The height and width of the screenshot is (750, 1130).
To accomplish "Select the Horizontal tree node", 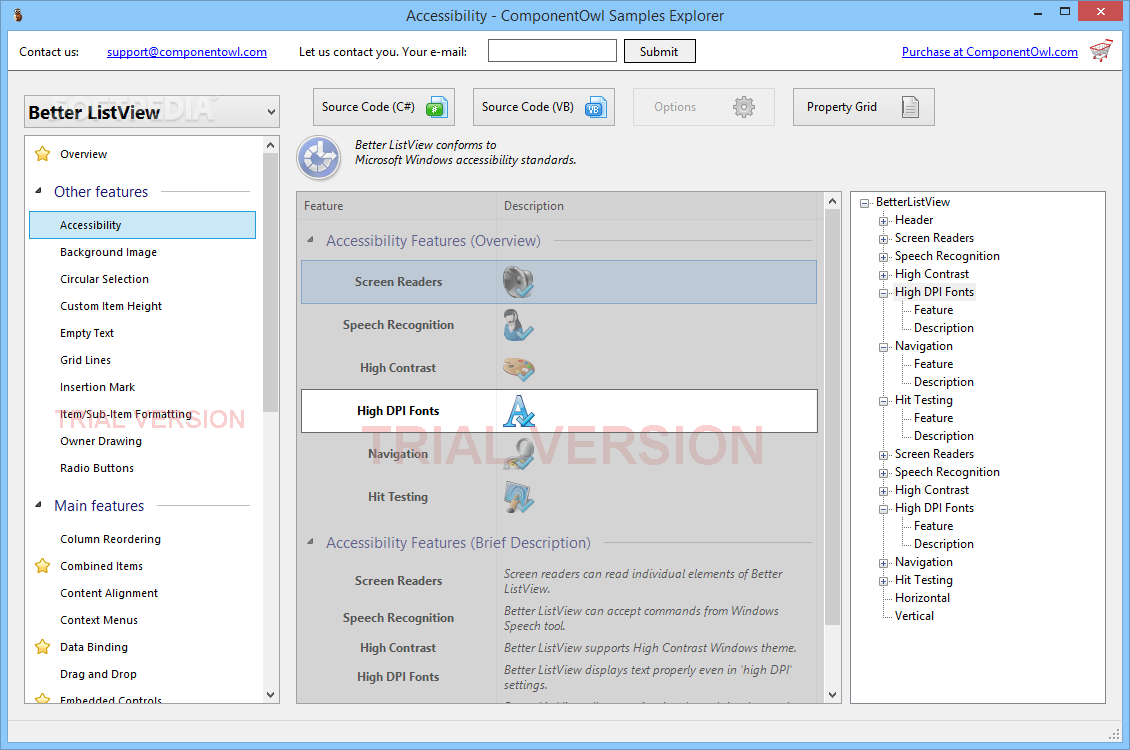I will pos(922,598).
